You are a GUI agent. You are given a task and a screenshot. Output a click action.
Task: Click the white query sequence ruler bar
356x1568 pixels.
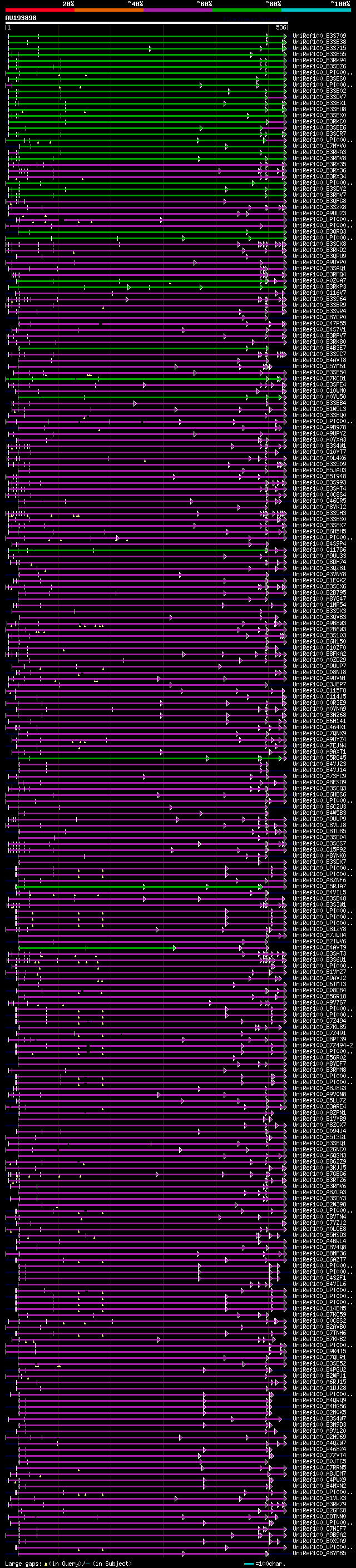(x=147, y=23)
